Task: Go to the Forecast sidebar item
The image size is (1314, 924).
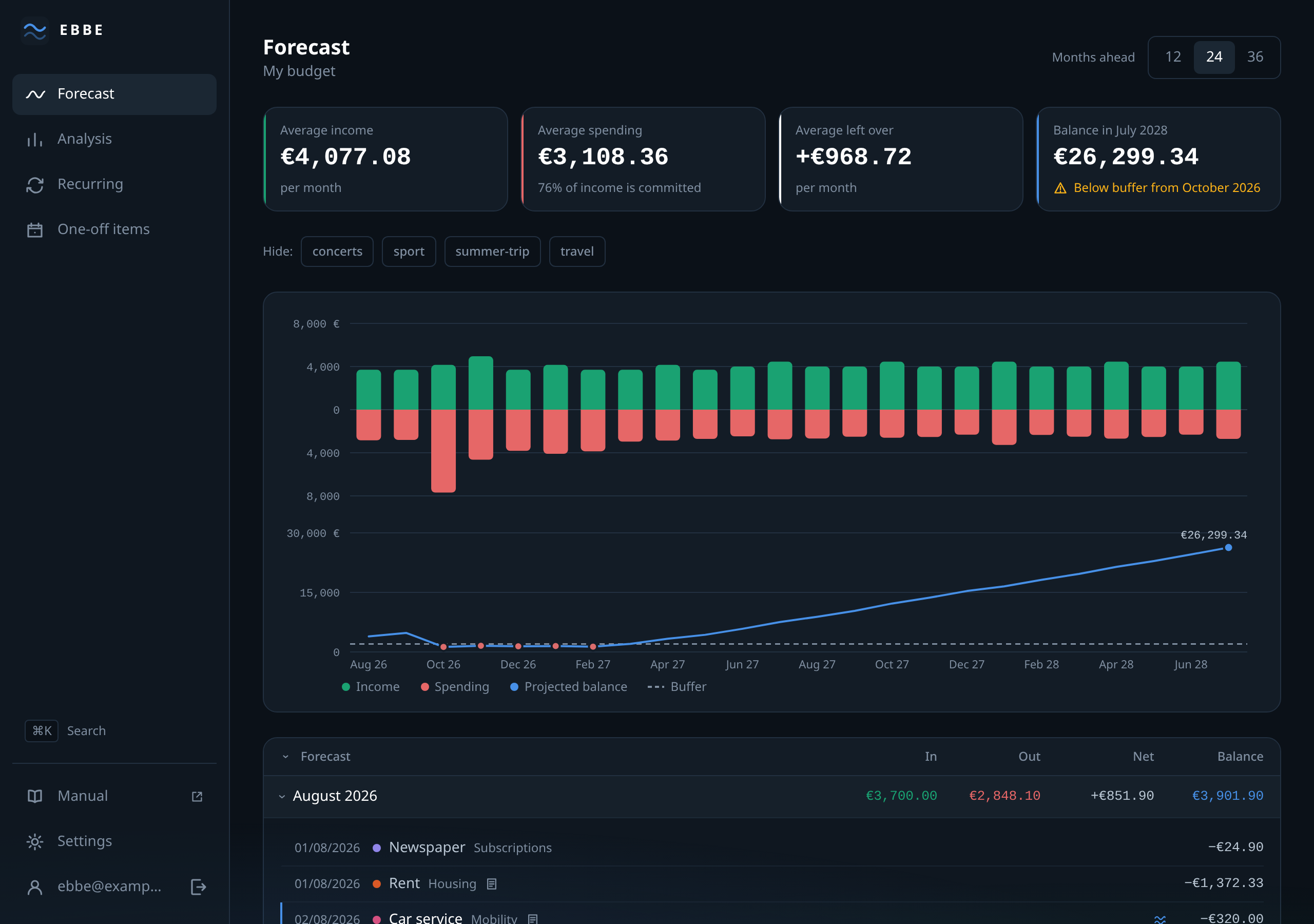Action: pyautogui.click(x=114, y=94)
